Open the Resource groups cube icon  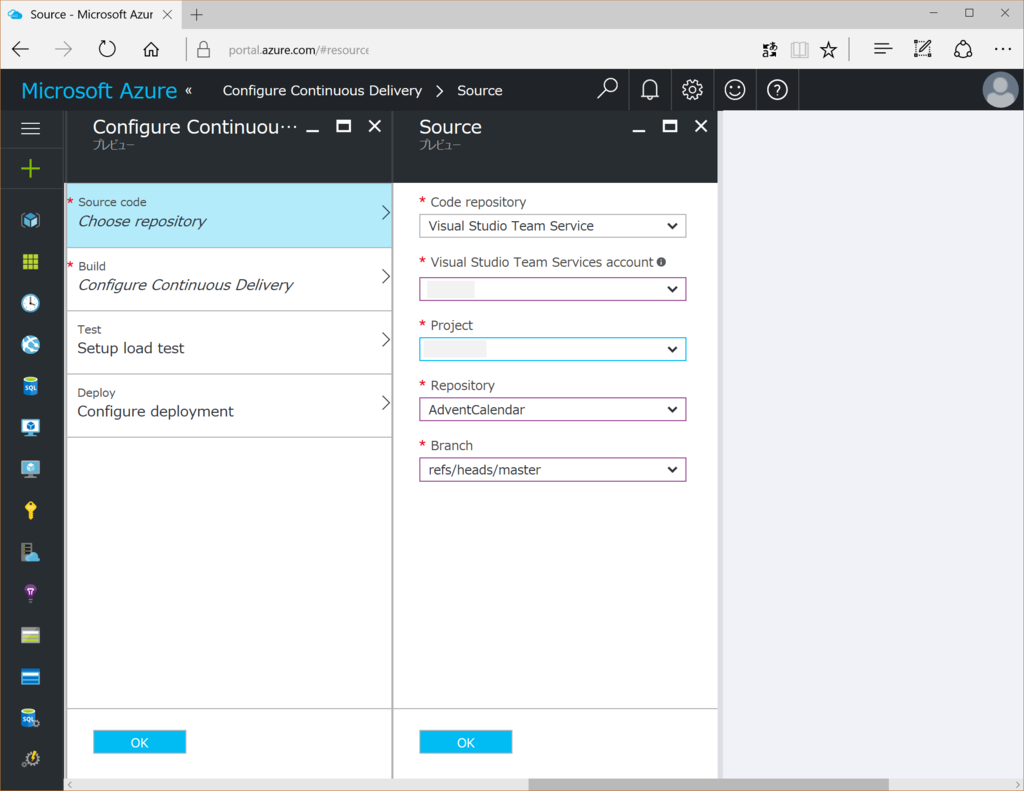click(30, 220)
